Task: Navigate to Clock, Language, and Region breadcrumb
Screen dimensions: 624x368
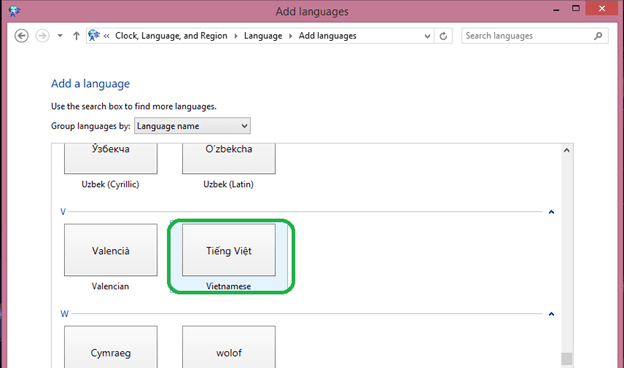Action: click(171, 36)
